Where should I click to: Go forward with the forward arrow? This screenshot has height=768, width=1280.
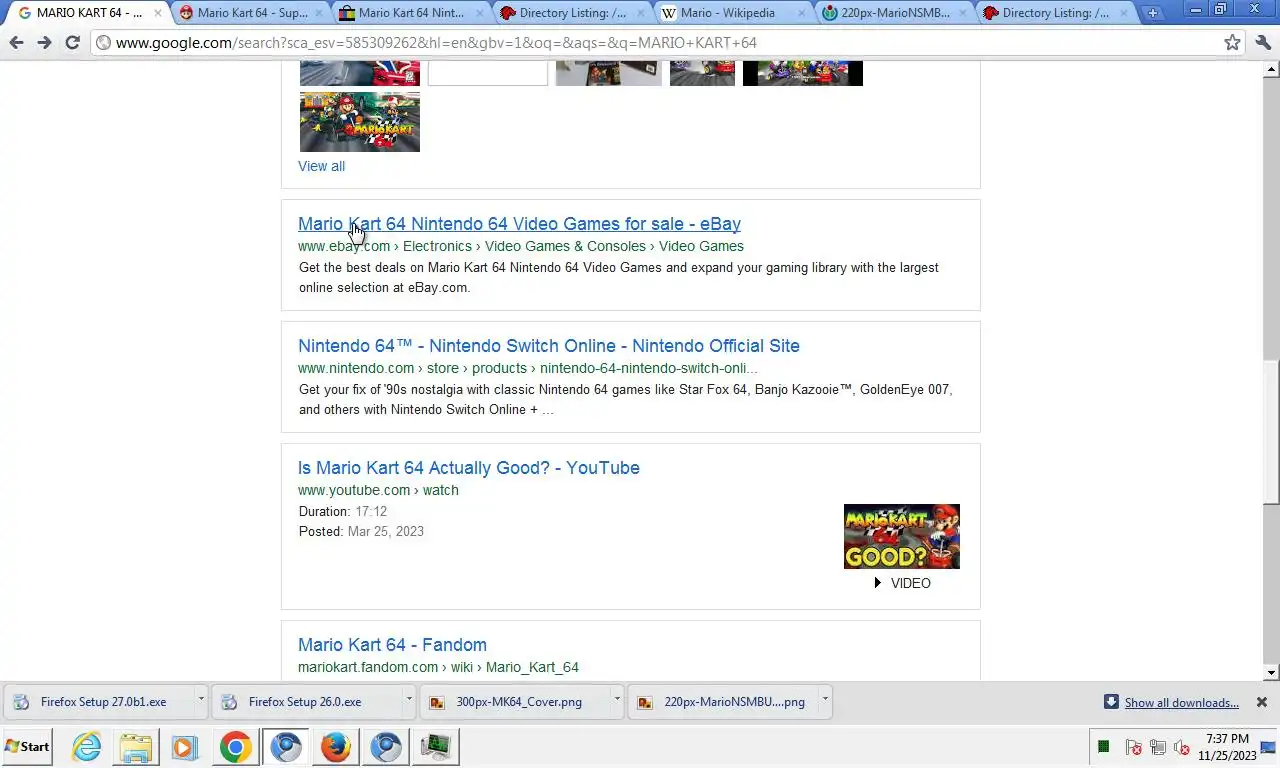[44, 43]
